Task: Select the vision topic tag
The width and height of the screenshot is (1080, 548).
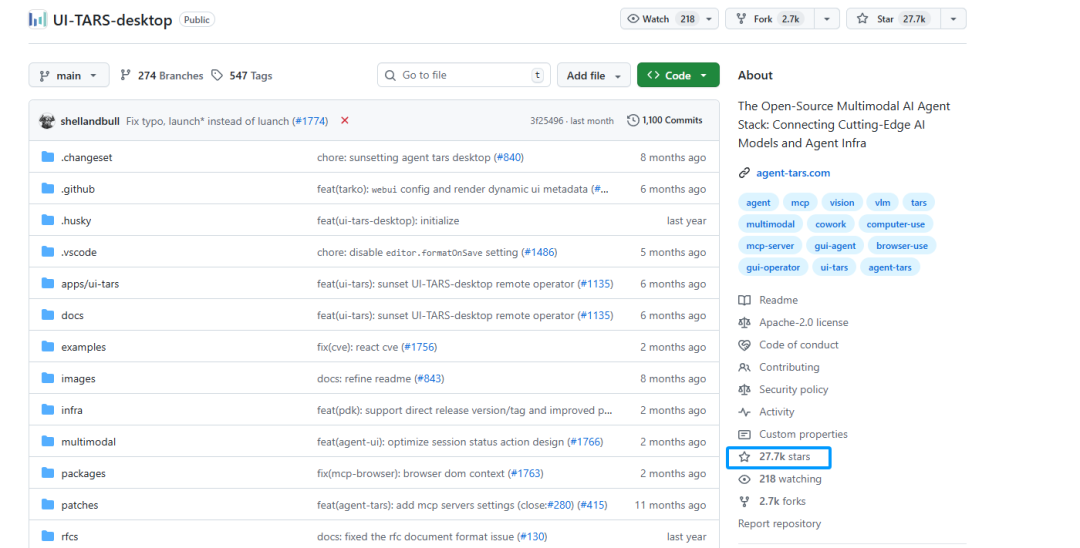Action: 842,202
